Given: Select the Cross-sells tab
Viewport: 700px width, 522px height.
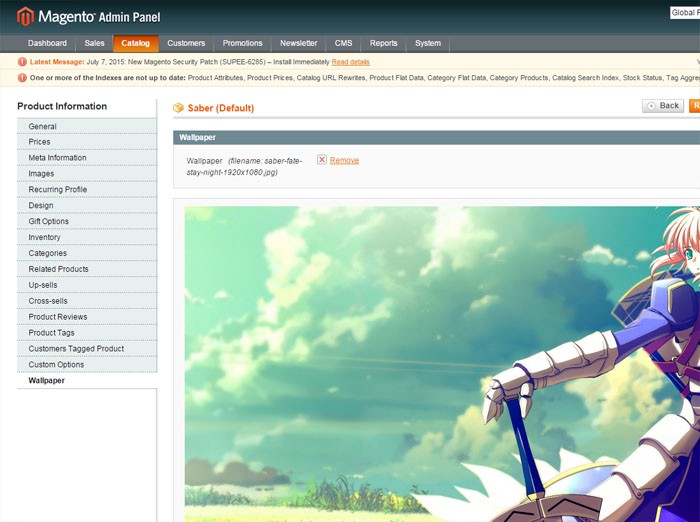Looking at the screenshot, I should pyautogui.click(x=87, y=301).
